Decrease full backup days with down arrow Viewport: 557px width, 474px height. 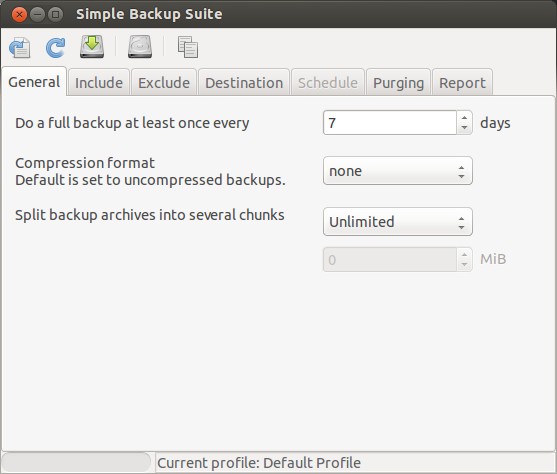pos(464,128)
